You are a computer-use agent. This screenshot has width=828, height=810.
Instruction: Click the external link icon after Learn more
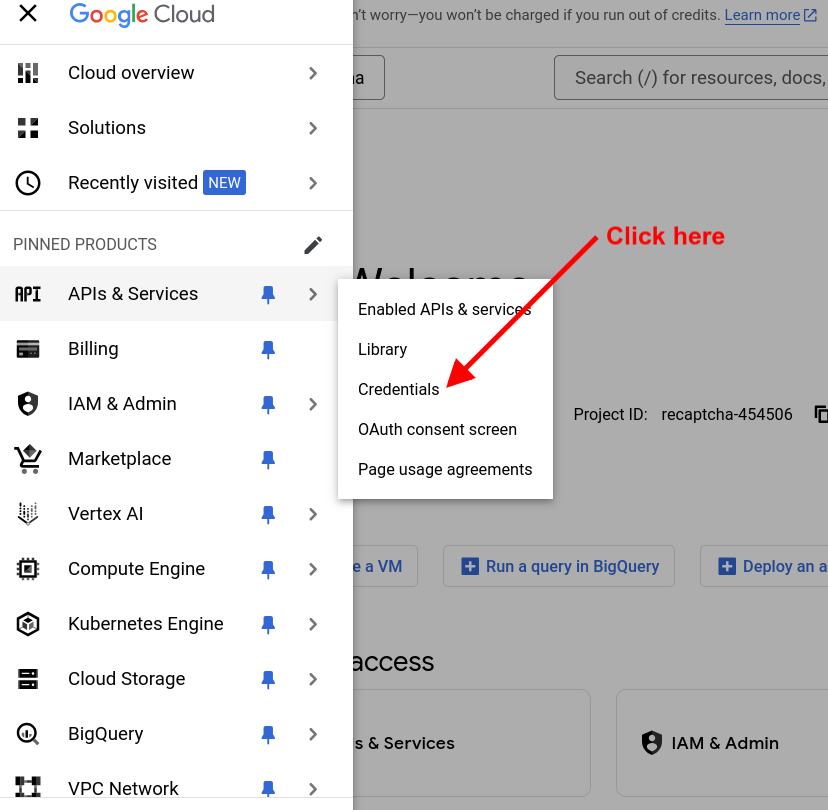pos(811,15)
